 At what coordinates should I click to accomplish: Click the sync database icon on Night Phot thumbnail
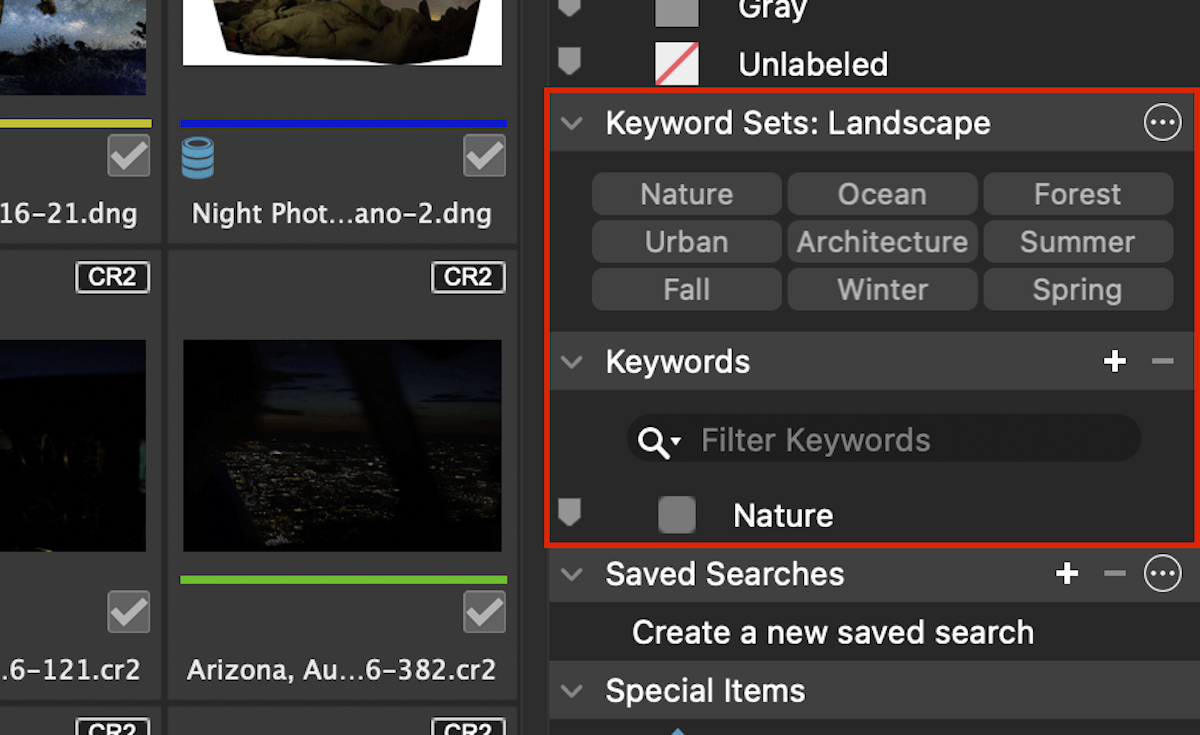tap(198, 156)
